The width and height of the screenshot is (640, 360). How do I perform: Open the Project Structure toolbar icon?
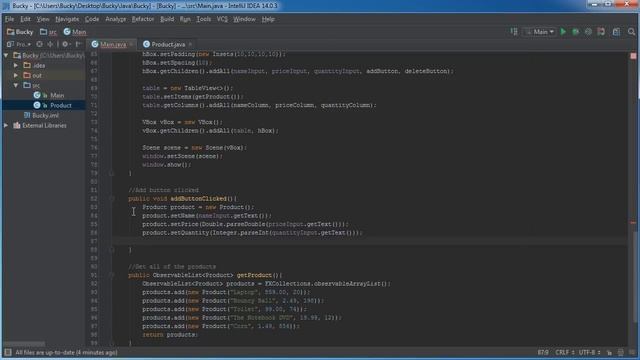point(616,31)
